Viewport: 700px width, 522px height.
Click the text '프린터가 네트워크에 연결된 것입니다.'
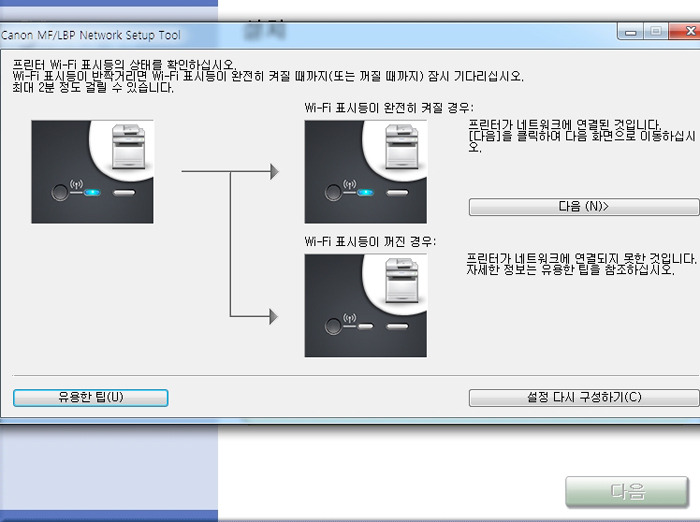(x=565, y=125)
